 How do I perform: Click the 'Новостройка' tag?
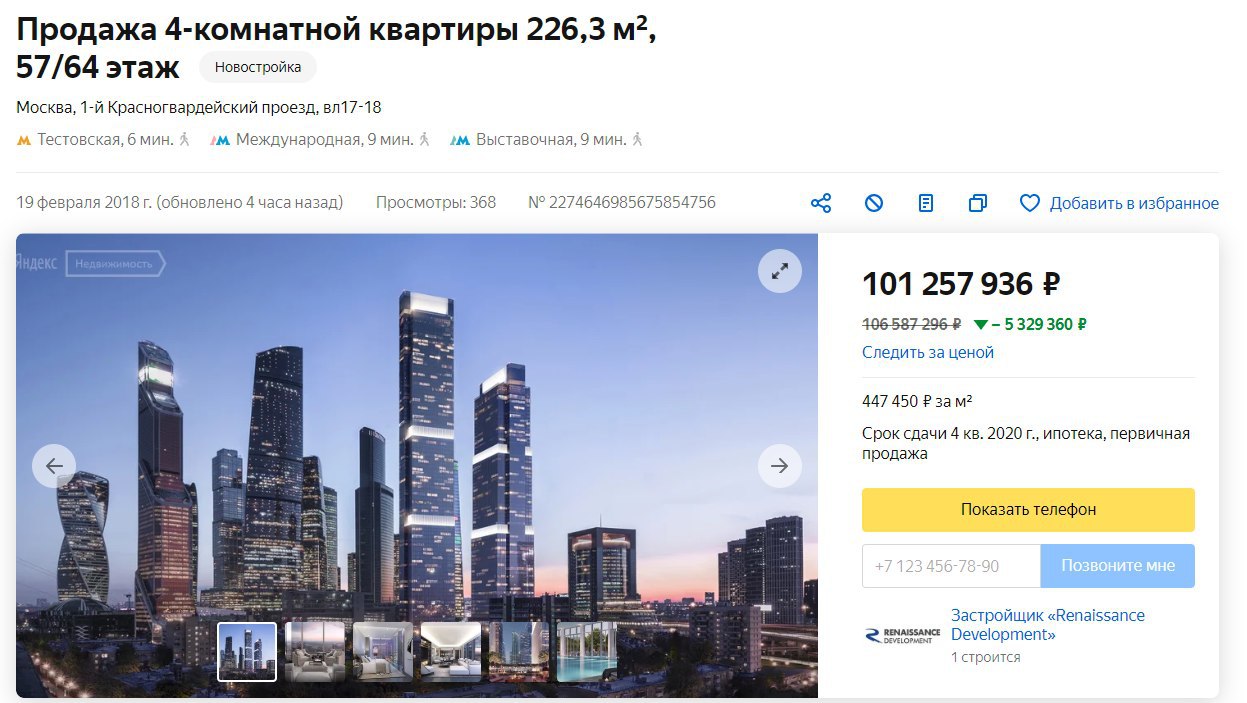258,67
